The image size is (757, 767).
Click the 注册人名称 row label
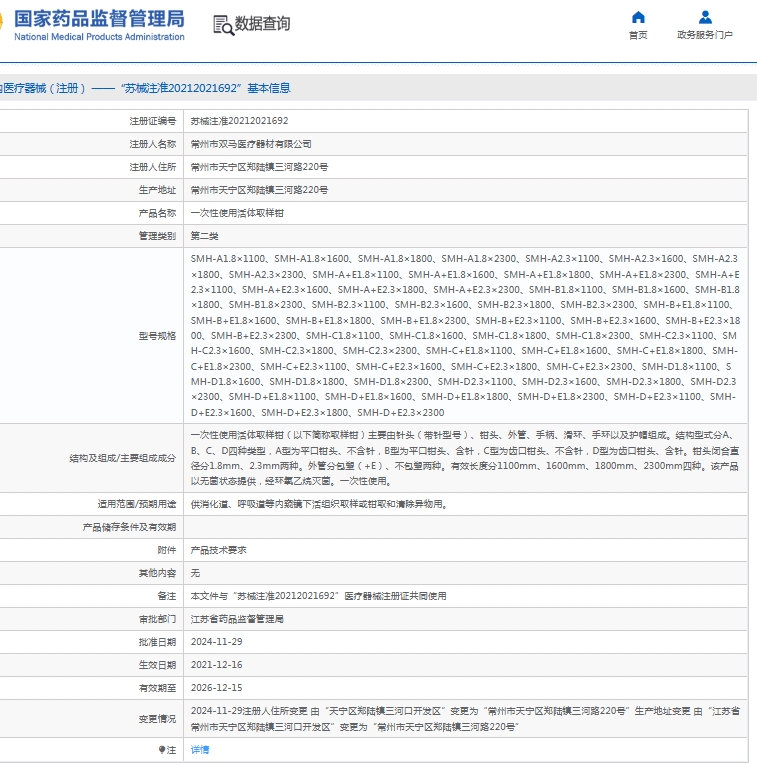point(153,144)
